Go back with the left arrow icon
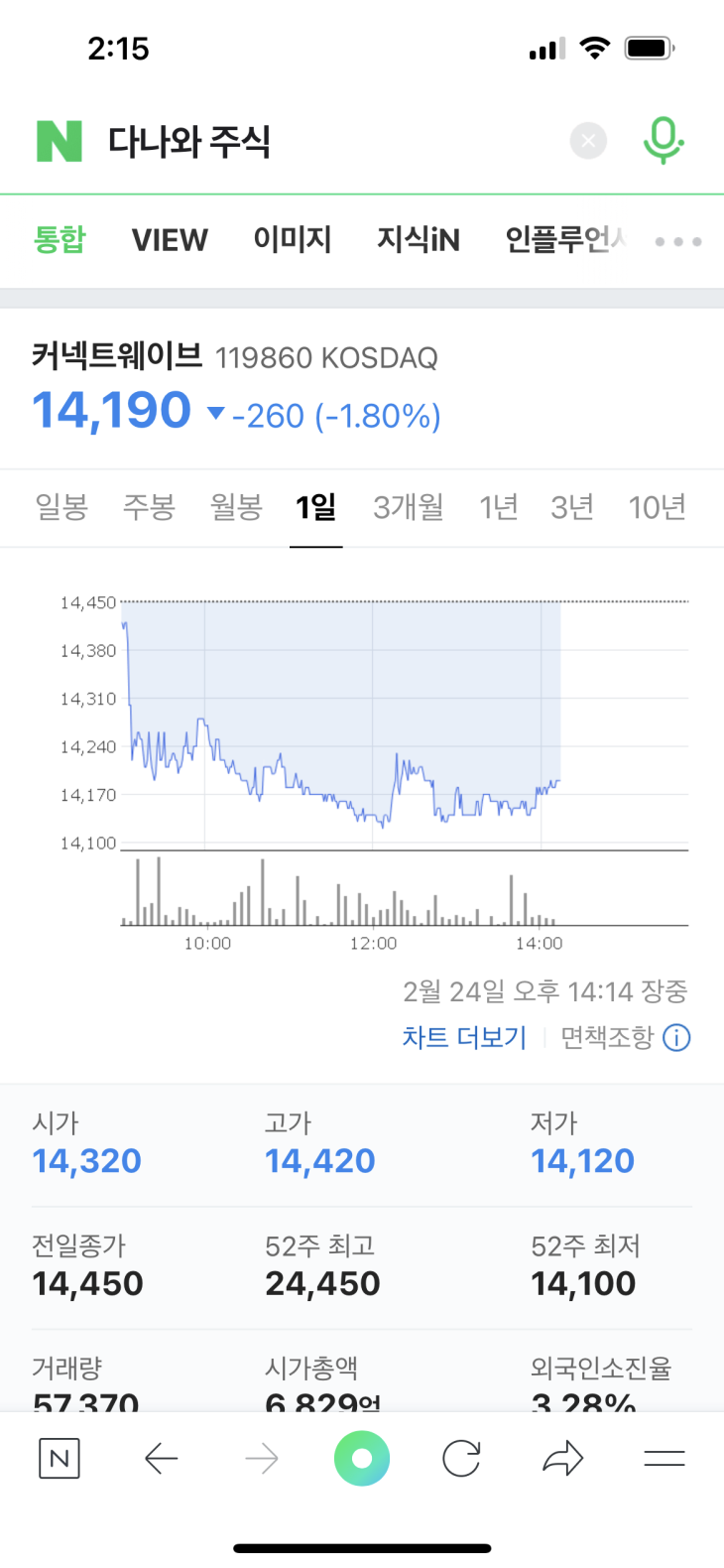The height and width of the screenshot is (1568, 724). [161, 1458]
